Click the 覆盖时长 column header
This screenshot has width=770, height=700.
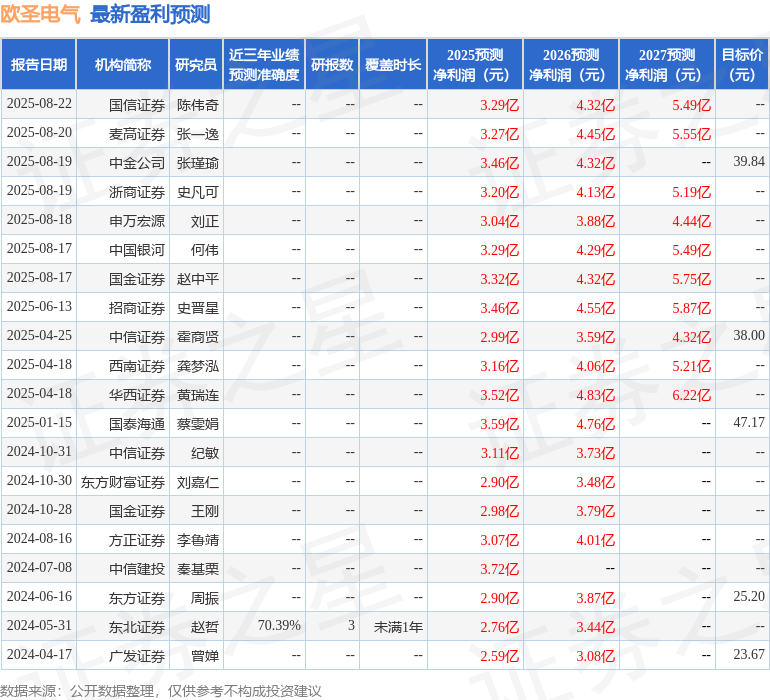(x=393, y=64)
